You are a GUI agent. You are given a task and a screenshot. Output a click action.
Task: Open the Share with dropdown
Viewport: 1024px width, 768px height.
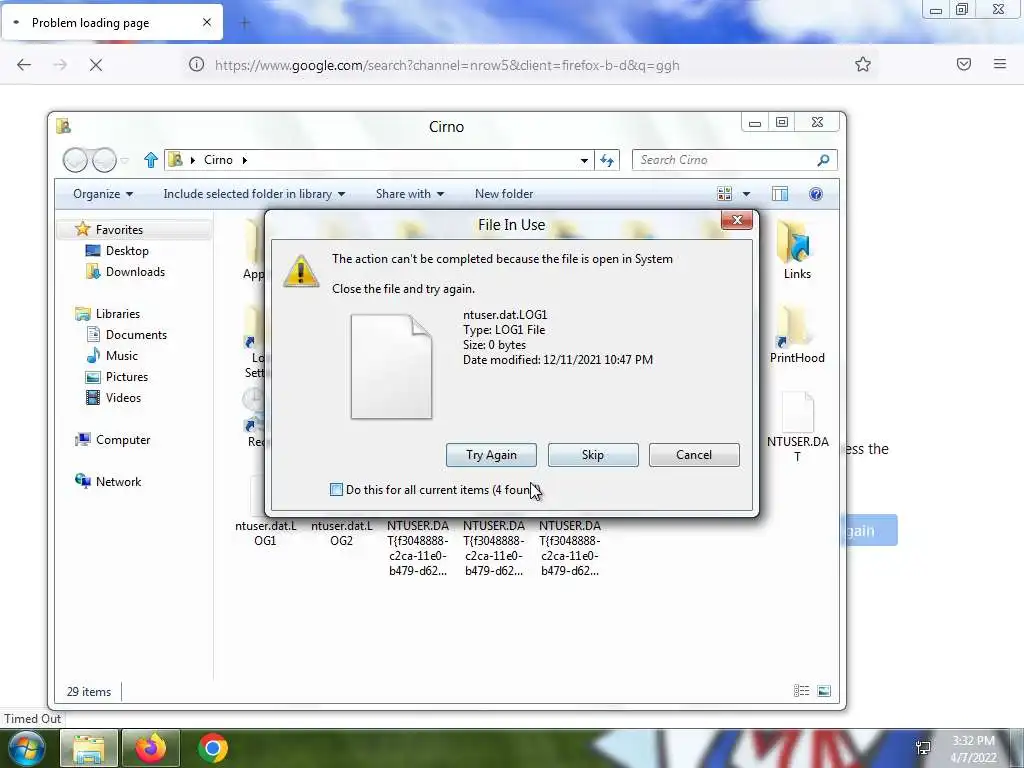click(409, 194)
